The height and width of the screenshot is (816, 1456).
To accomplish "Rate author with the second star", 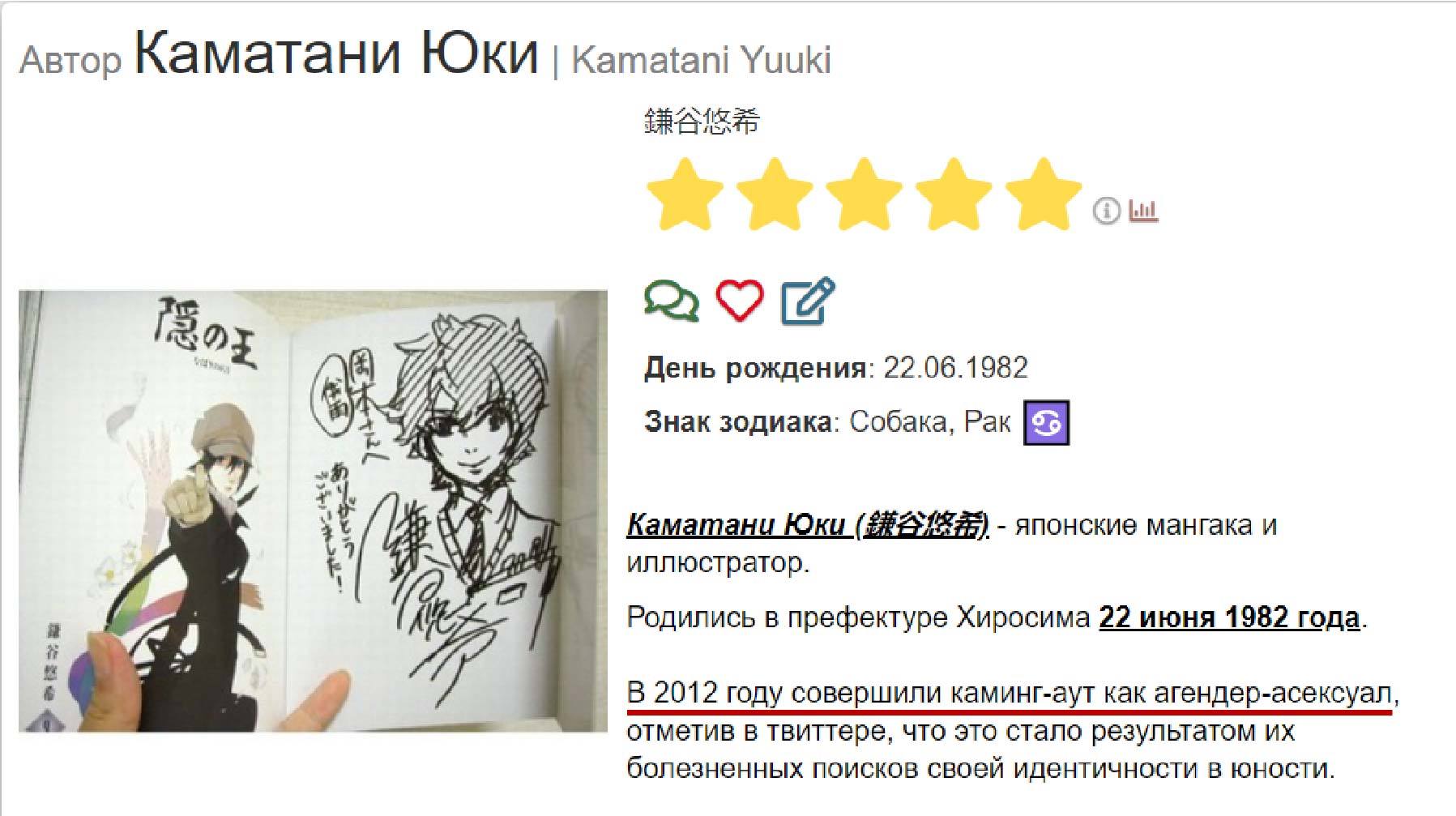I will point(775,193).
